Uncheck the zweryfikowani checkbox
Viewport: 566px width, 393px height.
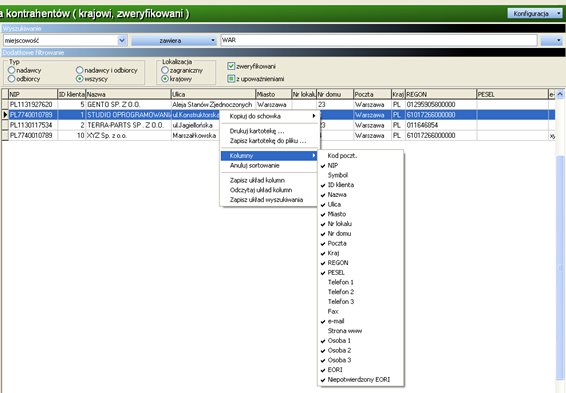click(231, 66)
